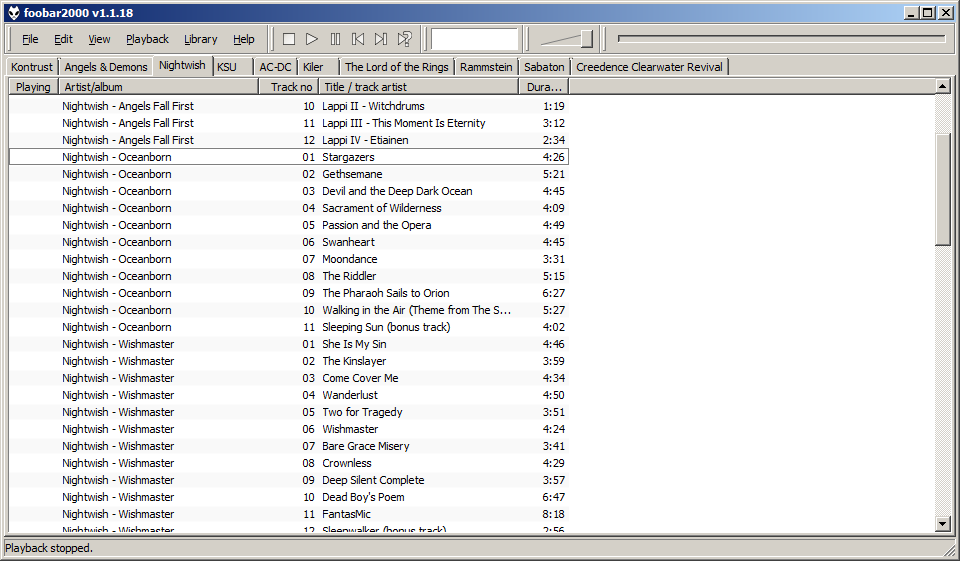960x561 pixels.
Task: Click the Playback stopped status text
Action: tap(49, 548)
